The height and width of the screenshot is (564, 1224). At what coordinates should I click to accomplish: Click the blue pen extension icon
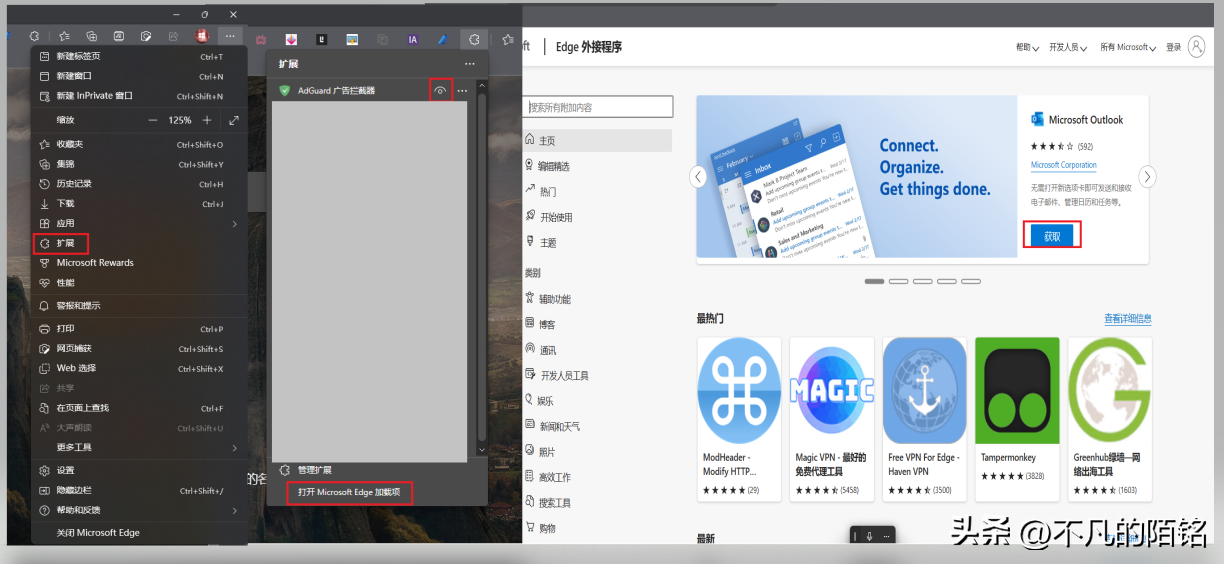point(443,39)
